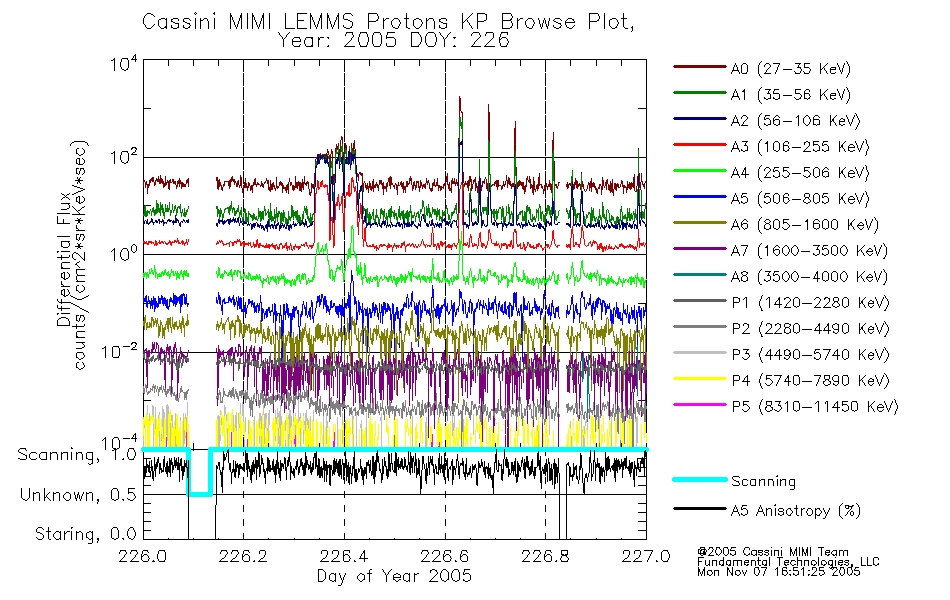This screenshot has width=950, height=600.
Task: Click the teal A8 legend line swatch
Action: 699,275
